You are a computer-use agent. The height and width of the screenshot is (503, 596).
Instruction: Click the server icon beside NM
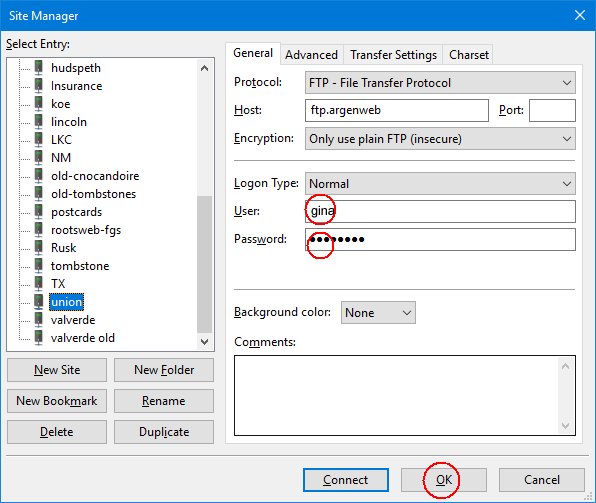point(39,157)
